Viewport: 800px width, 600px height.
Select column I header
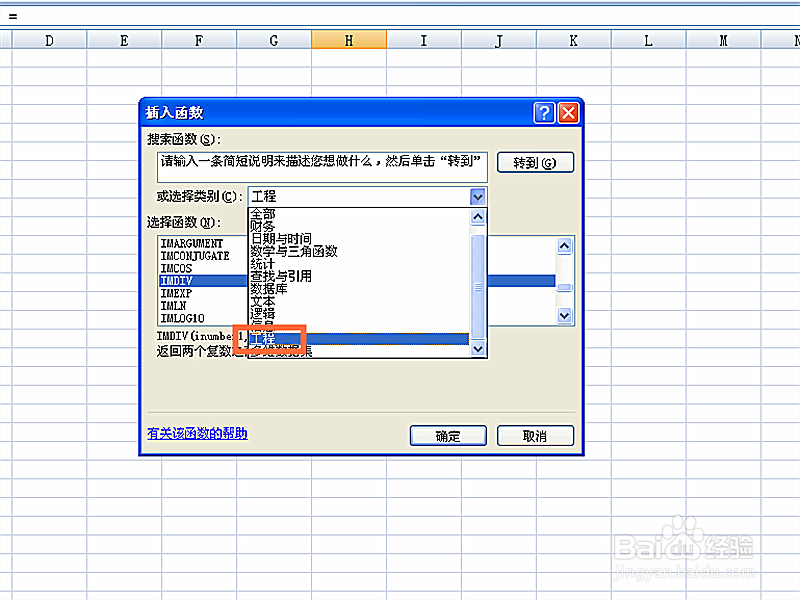(424, 40)
